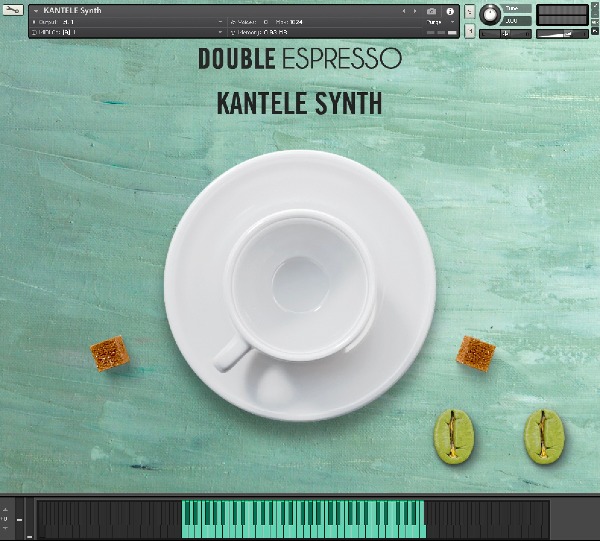Click the KANTELE Synth instrument name

pos(72,10)
